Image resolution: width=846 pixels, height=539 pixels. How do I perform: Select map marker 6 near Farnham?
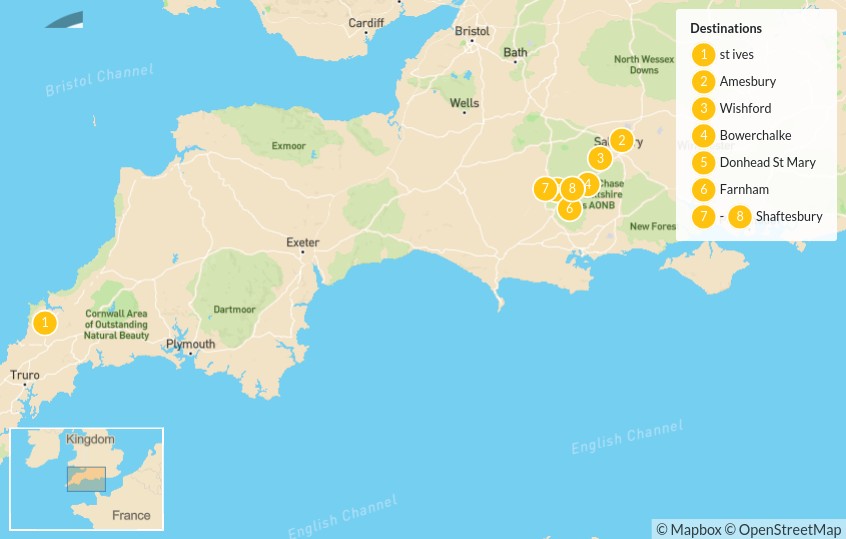click(569, 208)
